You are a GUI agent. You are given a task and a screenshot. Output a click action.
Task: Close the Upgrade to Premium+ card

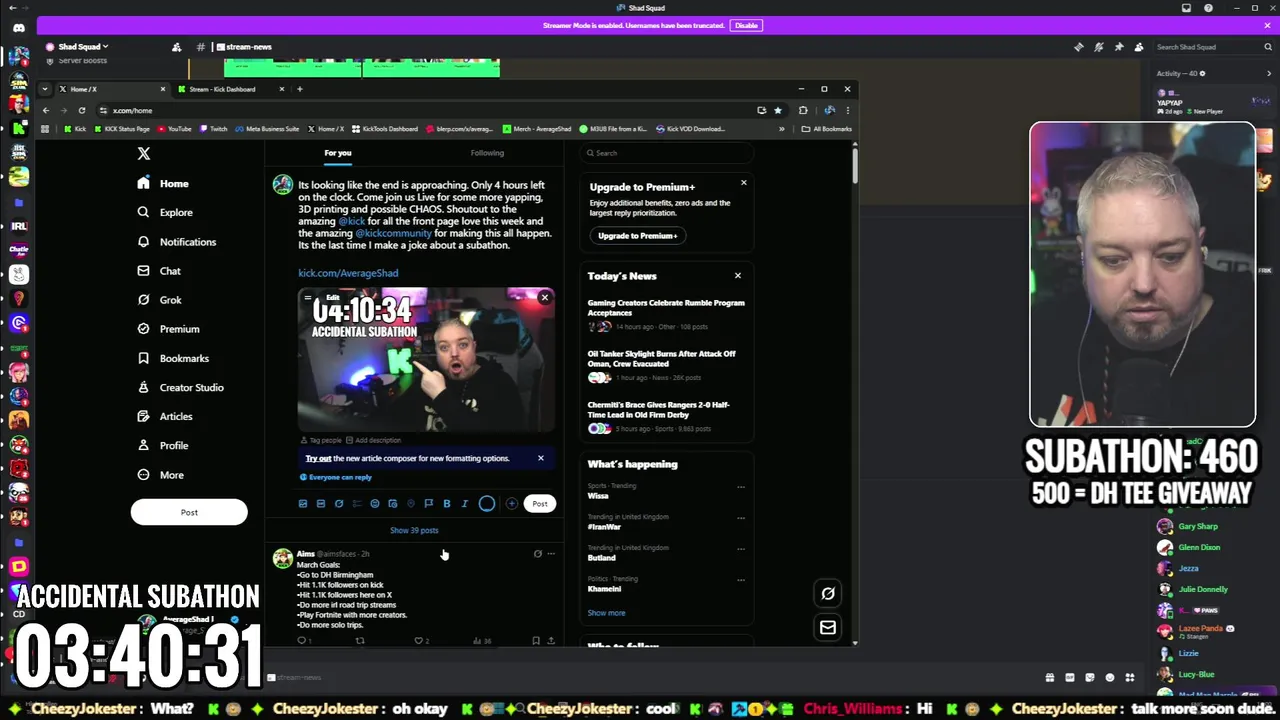pyautogui.click(x=743, y=182)
